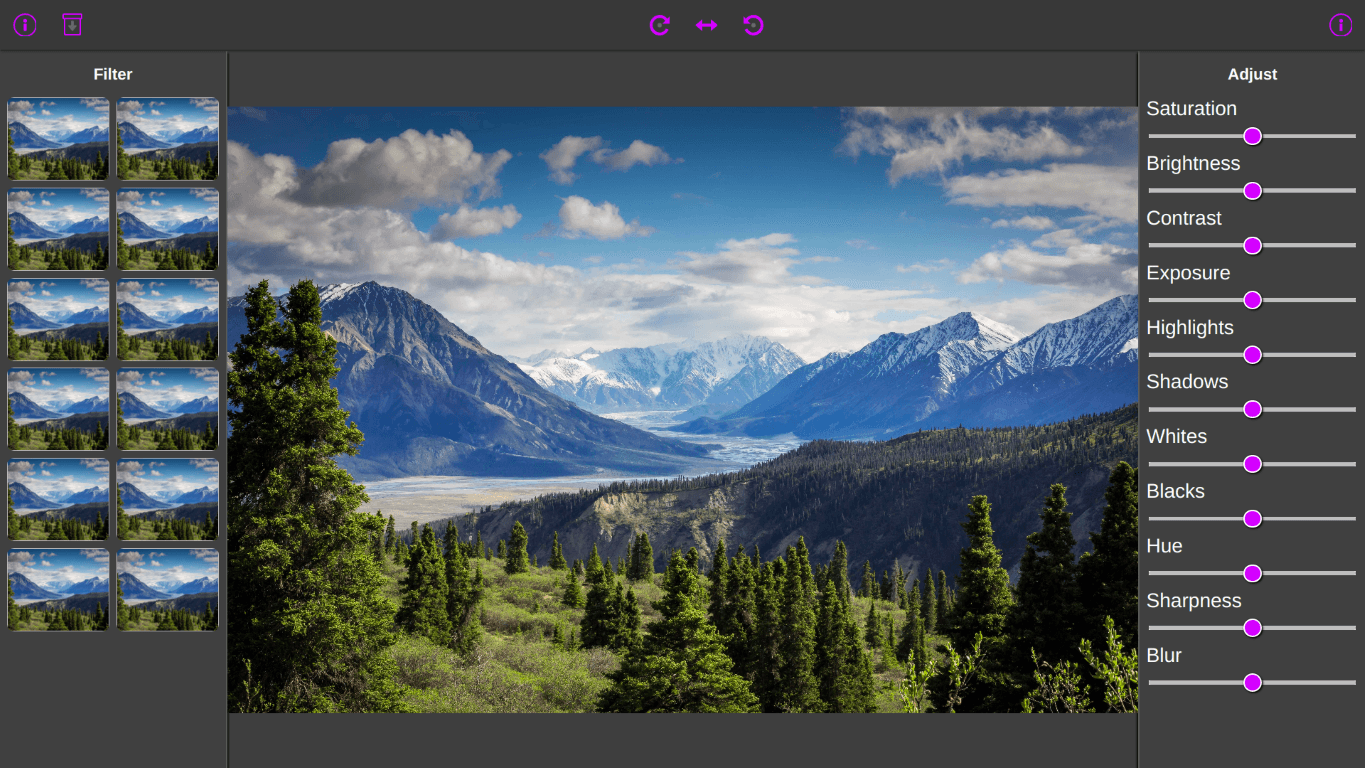Open the info icon in the top-right corner

point(1340,26)
